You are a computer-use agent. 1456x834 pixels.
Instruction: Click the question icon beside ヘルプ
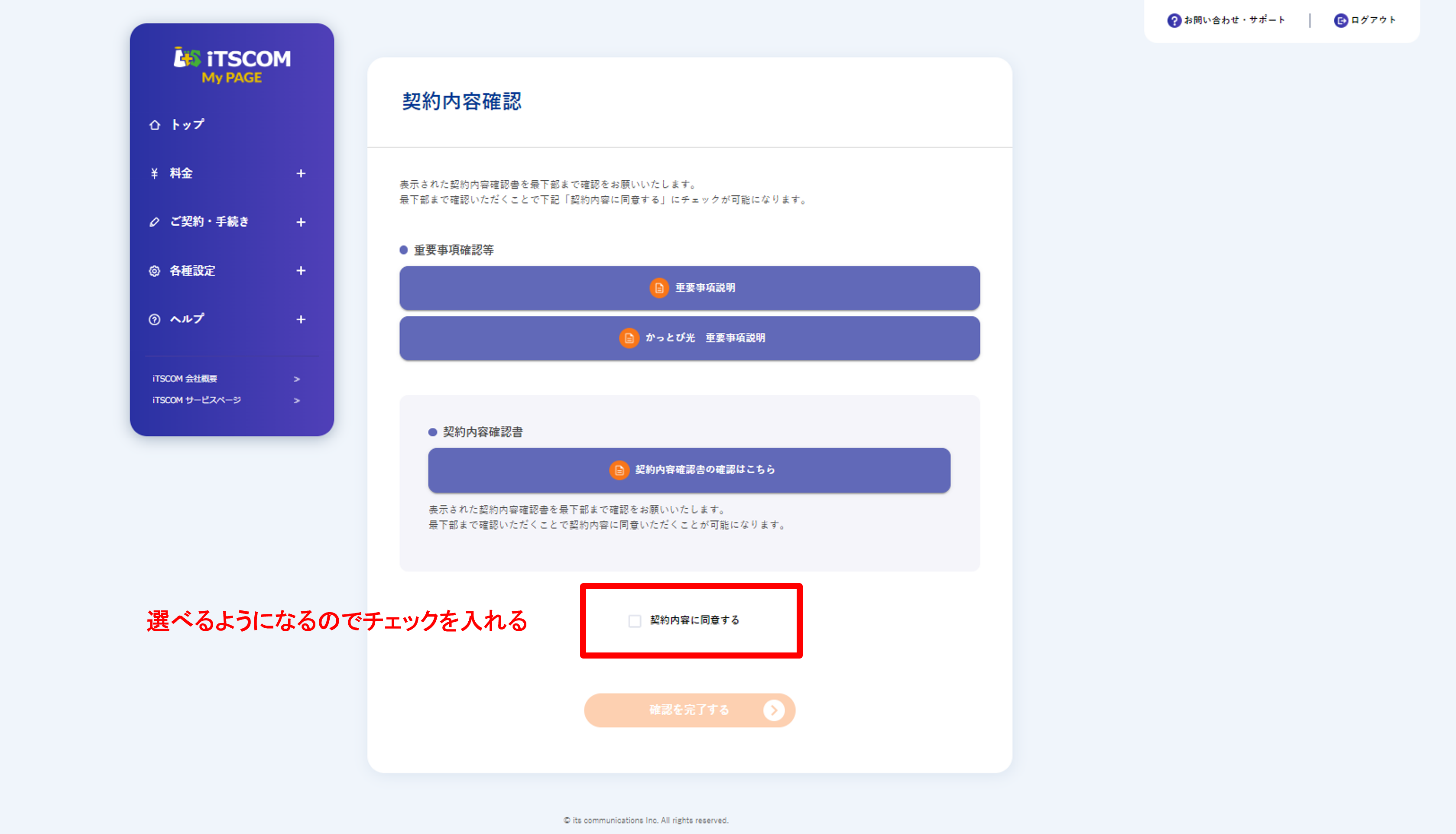(x=155, y=320)
